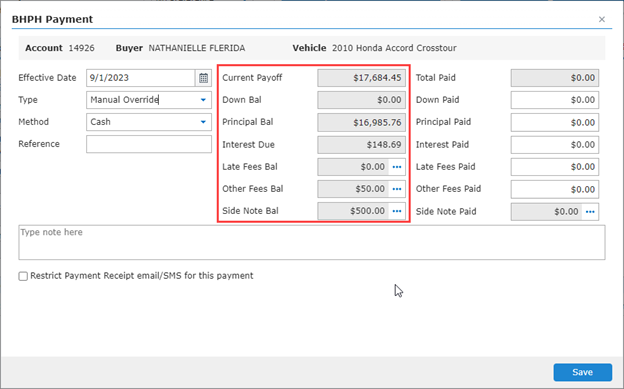Image resolution: width=624 pixels, height=389 pixels.
Task: Expand the Type dropdown arrow
Action: 203,100
